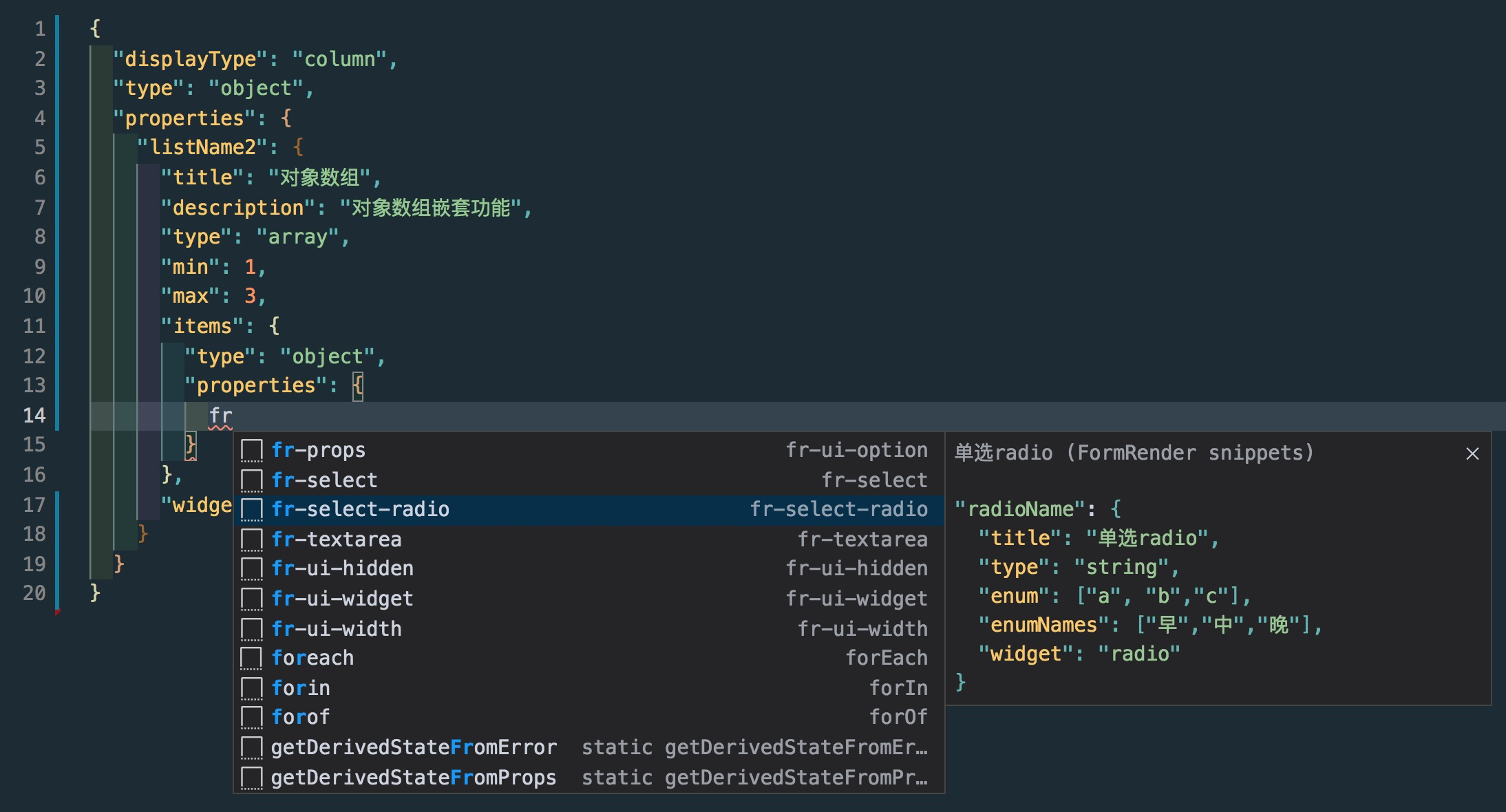Screen dimensions: 1506x812
Task: Choose fr-ui-width from autocomplete list
Action: 337,629
